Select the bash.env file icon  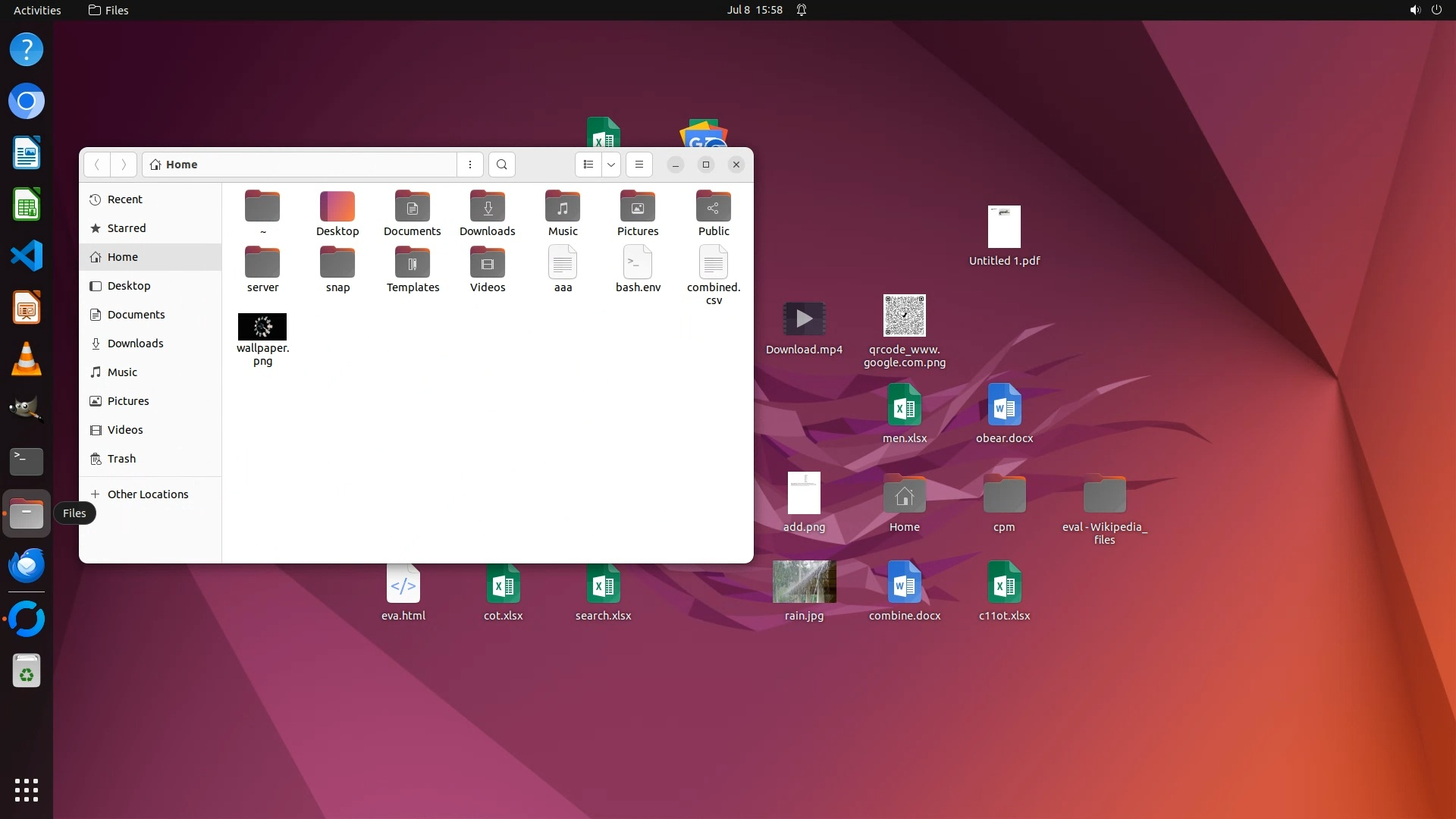(x=638, y=263)
